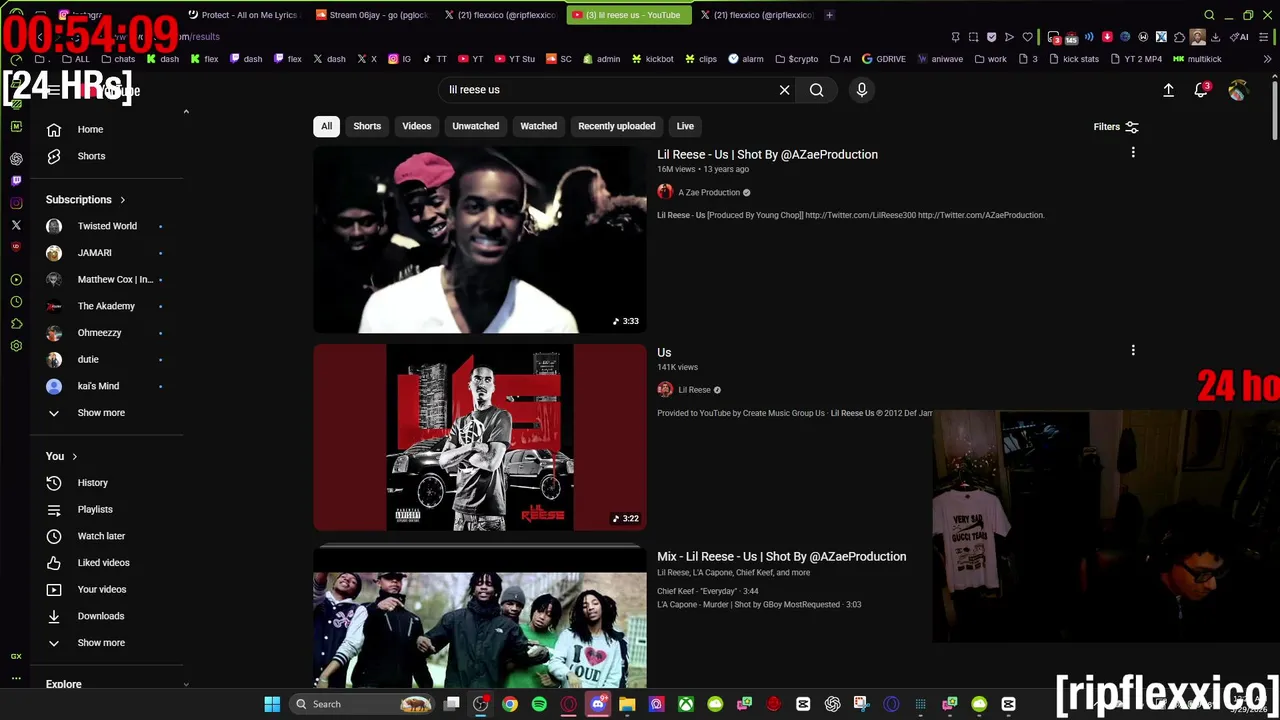Open 'Lil Reese - Us | Shot By @AZaeProduction' title
The height and width of the screenshot is (720, 1280).
(x=767, y=155)
